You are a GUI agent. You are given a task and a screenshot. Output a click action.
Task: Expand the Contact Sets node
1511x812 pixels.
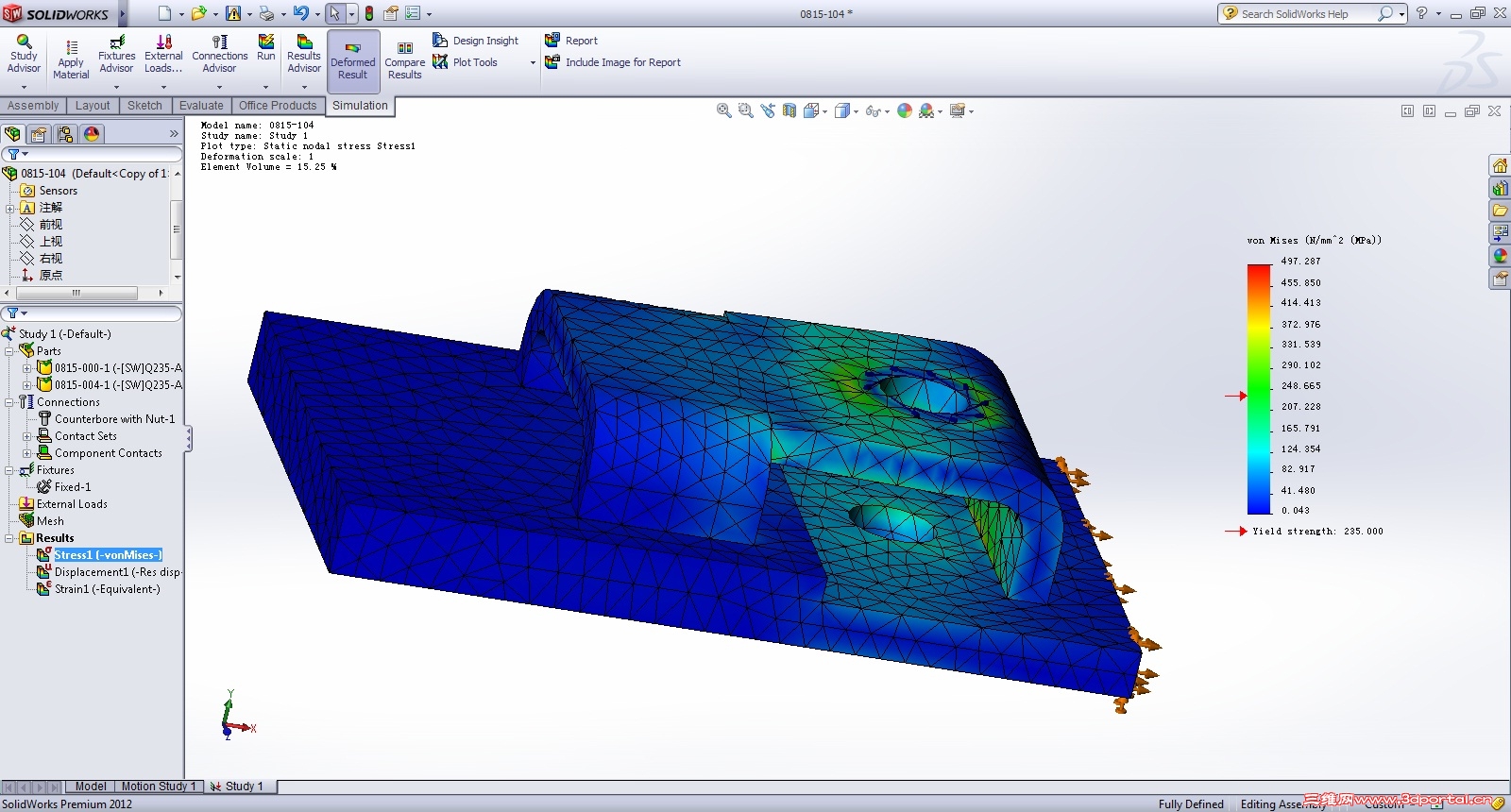pos(26,436)
